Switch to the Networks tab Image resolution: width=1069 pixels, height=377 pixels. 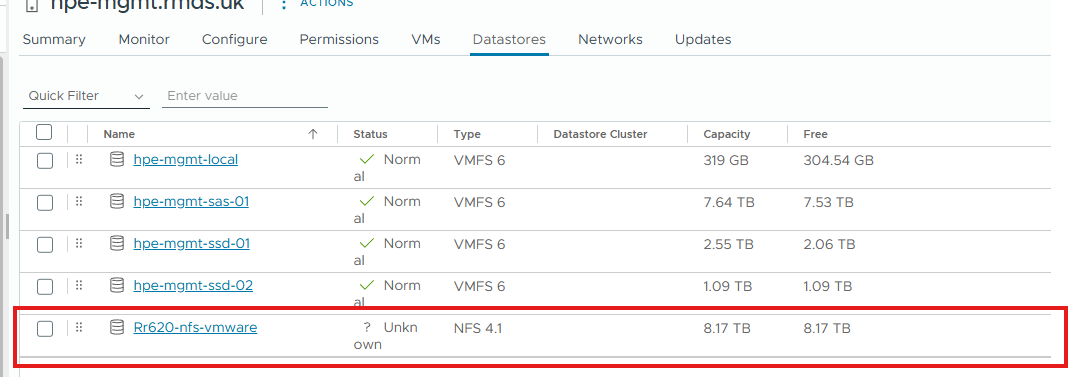click(x=610, y=40)
